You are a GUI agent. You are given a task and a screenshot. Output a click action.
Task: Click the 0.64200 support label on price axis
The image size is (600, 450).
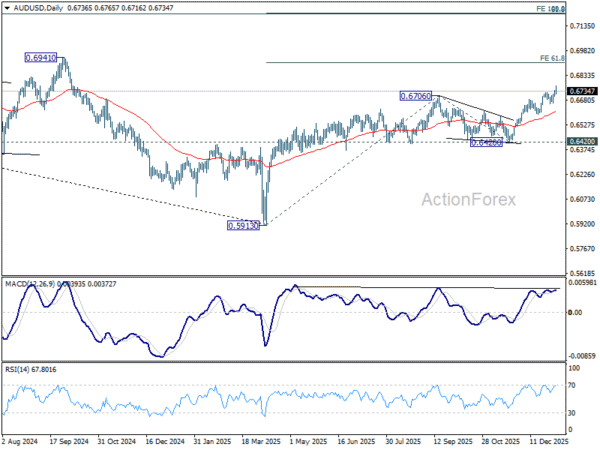click(x=581, y=142)
